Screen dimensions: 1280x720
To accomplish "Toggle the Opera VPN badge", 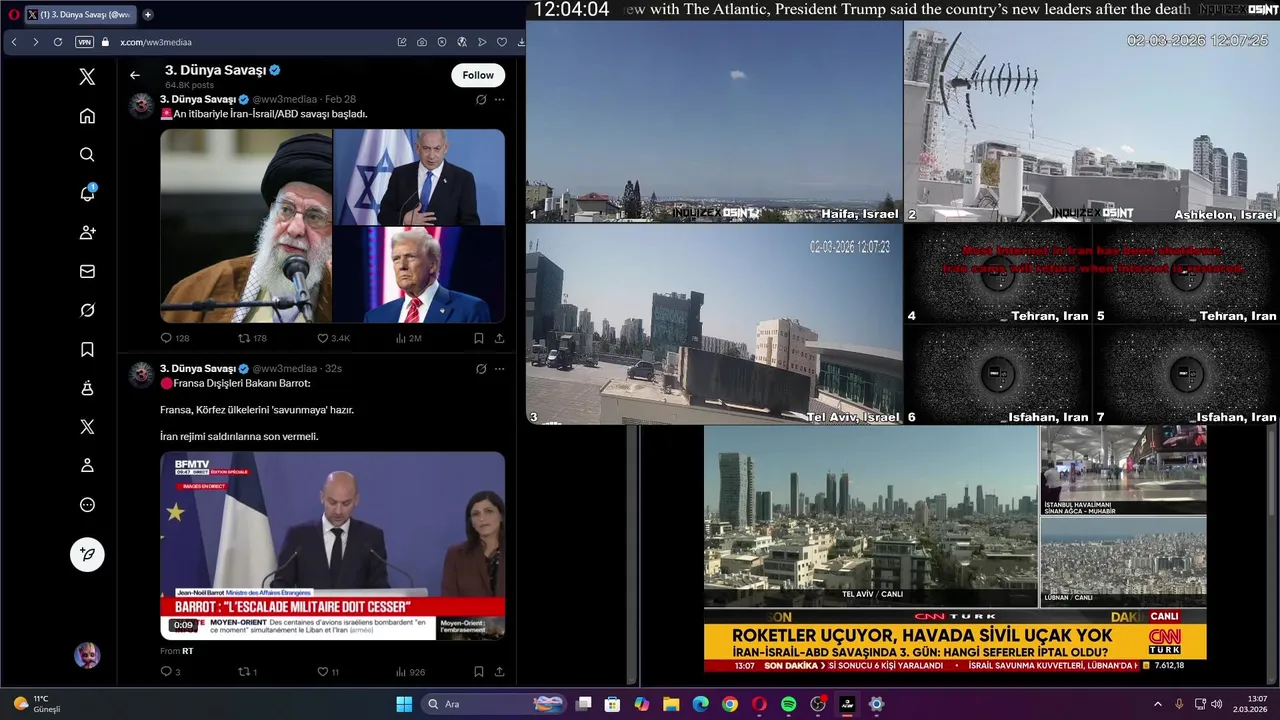I will coord(85,42).
